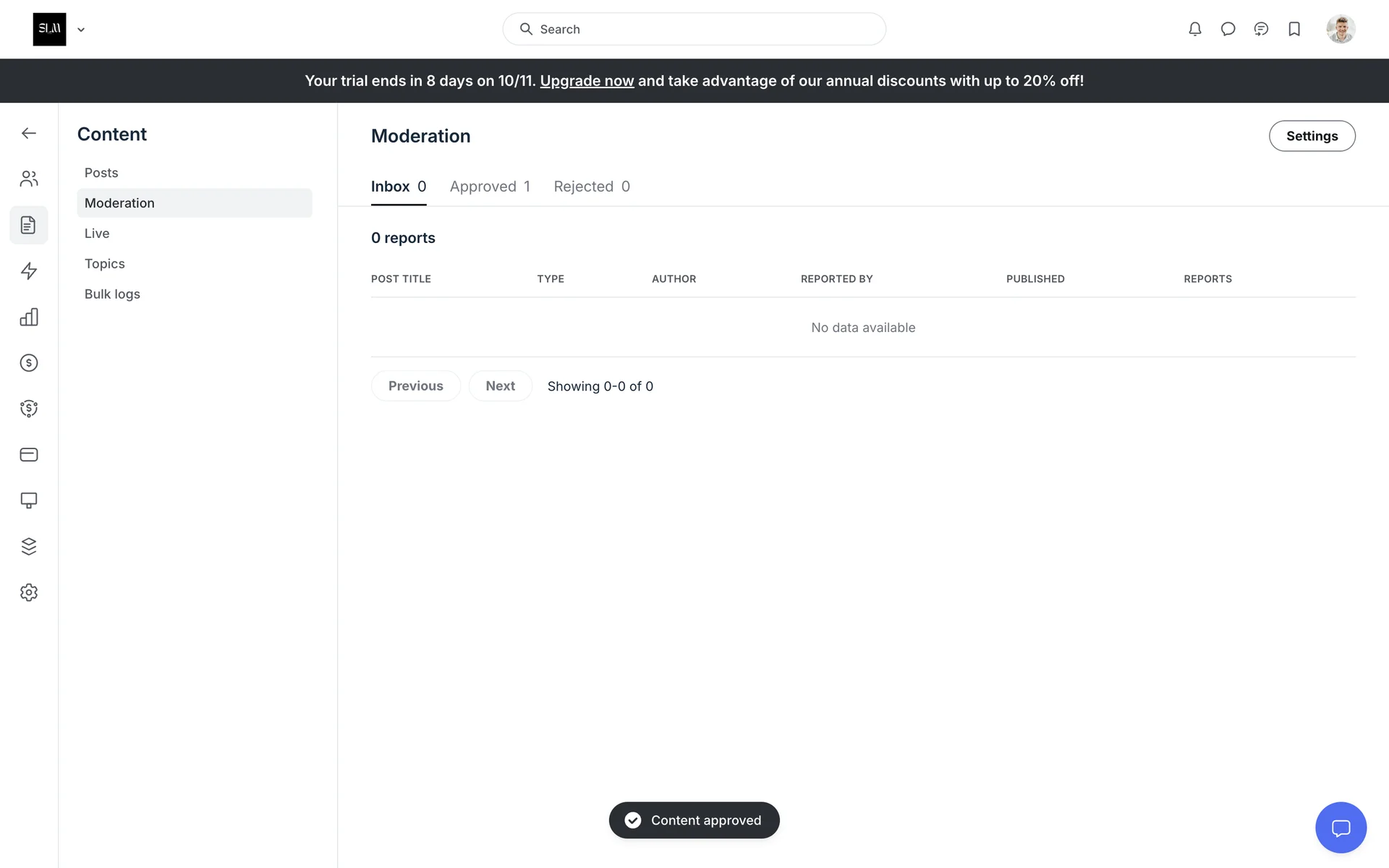This screenshot has width=1389, height=868.
Task: Focus the Search input field
Action: pos(694,29)
